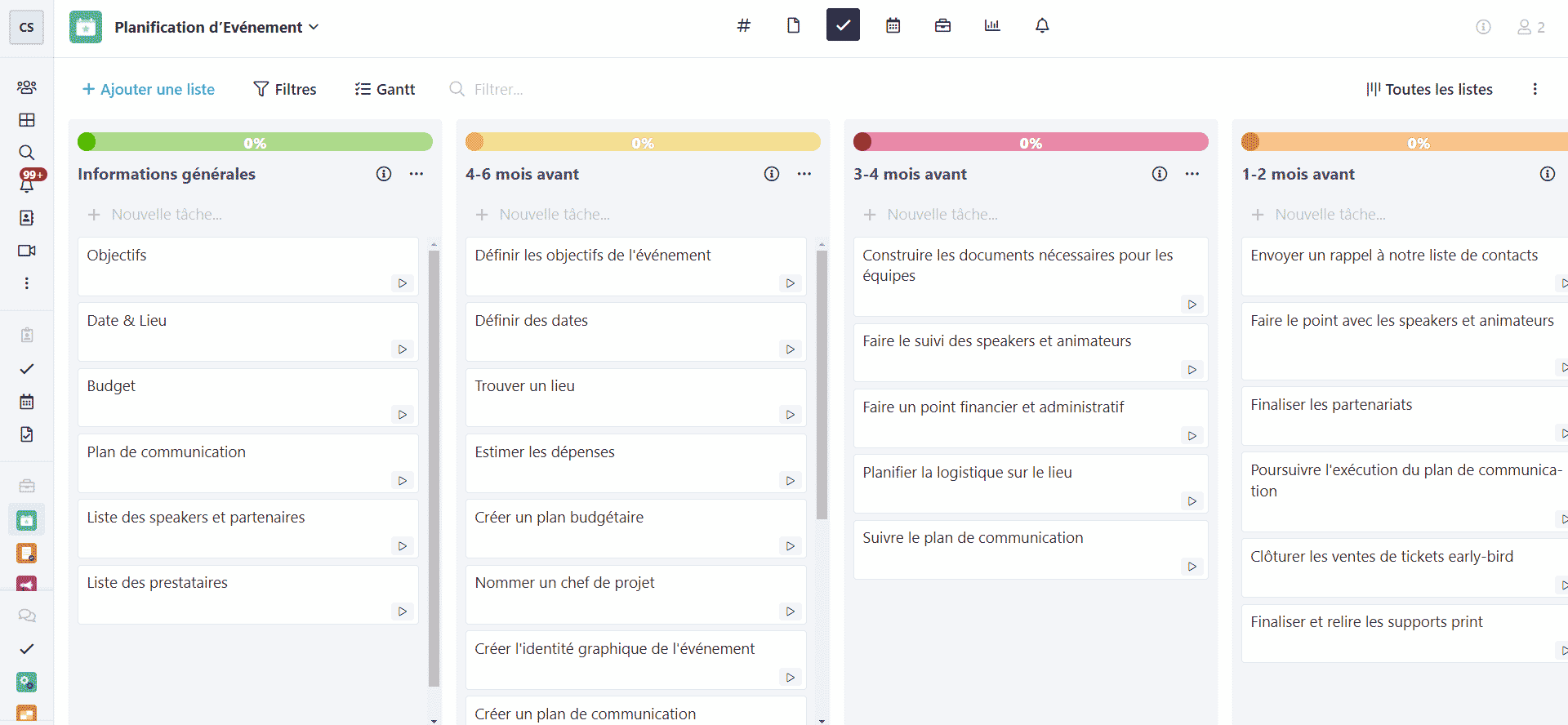Focus the Filtrer search field

coord(498,89)
